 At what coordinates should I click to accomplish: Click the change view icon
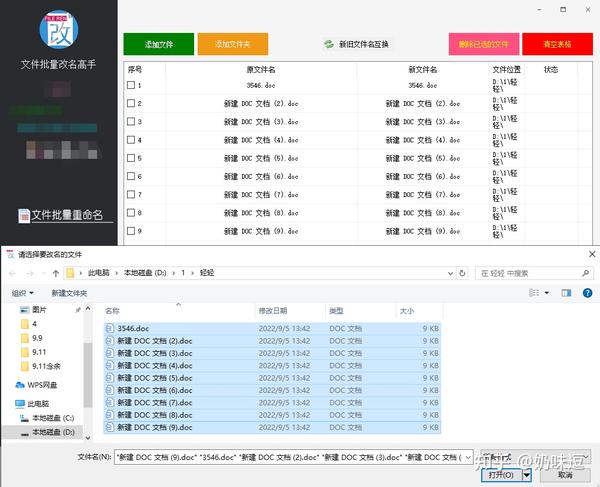coord(534,293)
